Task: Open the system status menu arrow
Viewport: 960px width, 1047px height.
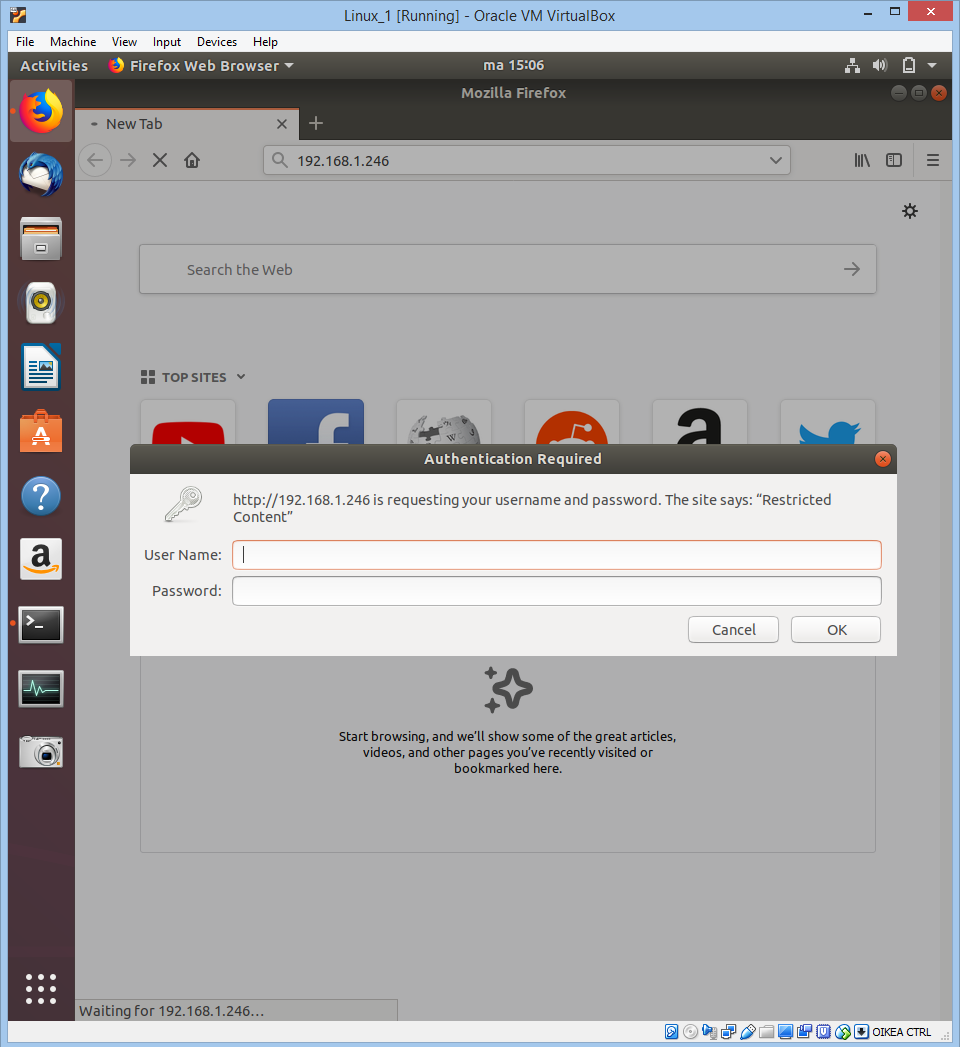Action: pyautogui.click(x=933, y=65)
